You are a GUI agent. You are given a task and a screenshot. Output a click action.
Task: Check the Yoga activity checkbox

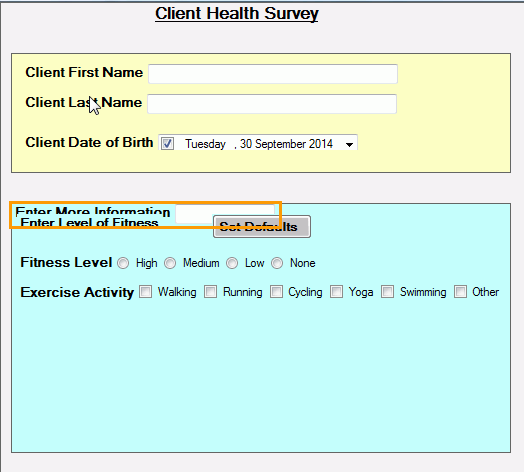tap(337, 291)
